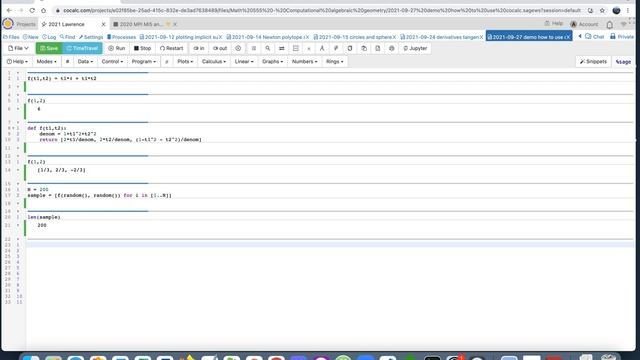Click the CoCalc logo at top left
Image resolution: width=640 pixels, height=360 pixels.
pos(8,24)
